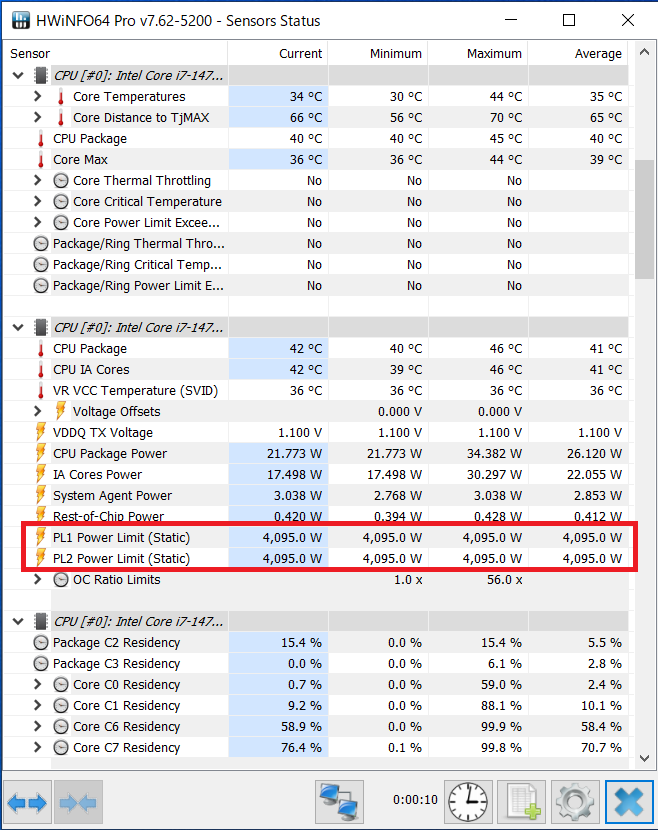The height and width of the screenshot is (830, 658).
Task: Expand the Core C1 Residency row
Action: (38, 706)
